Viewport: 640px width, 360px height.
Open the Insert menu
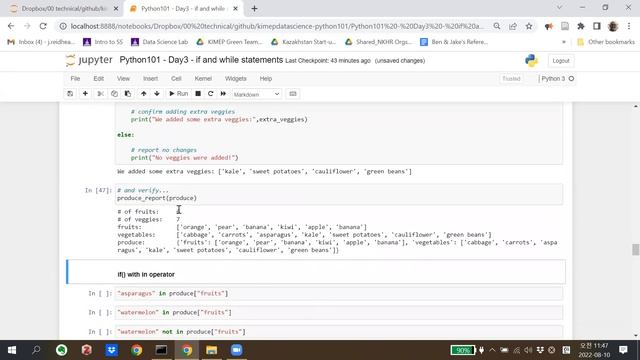point(150,79)
